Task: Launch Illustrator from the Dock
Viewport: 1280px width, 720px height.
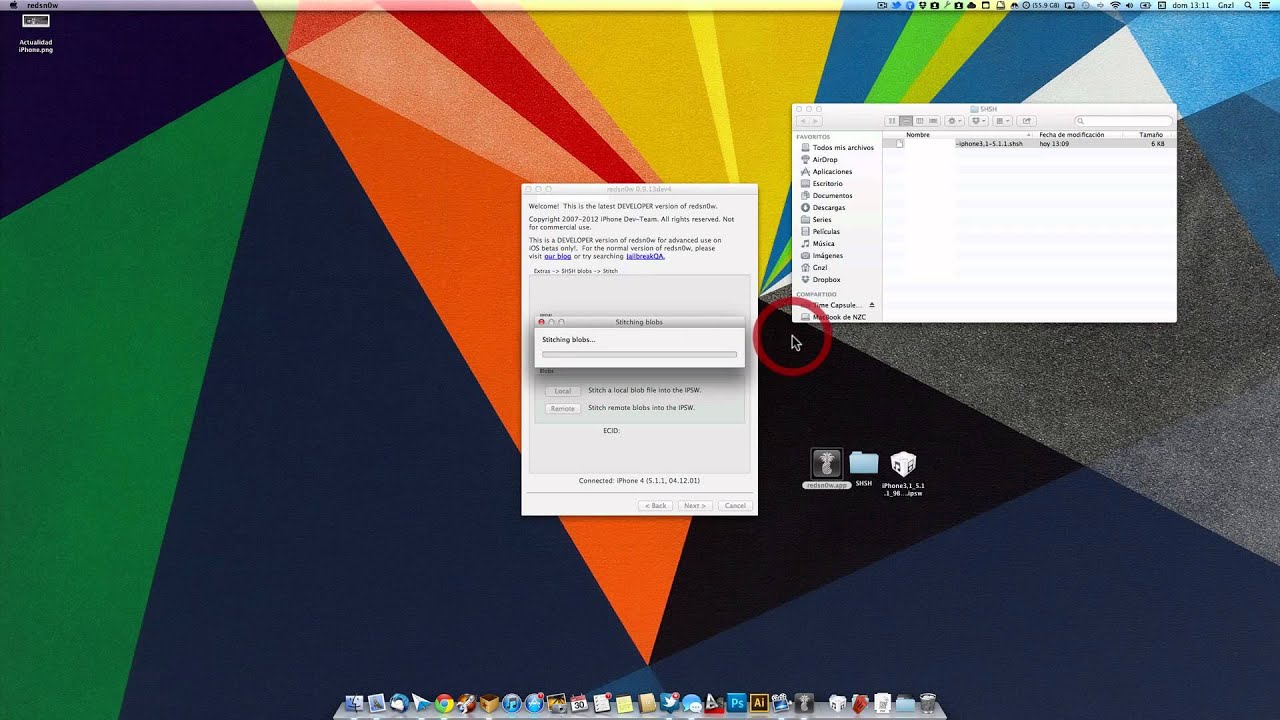Action: coord(758,703)
